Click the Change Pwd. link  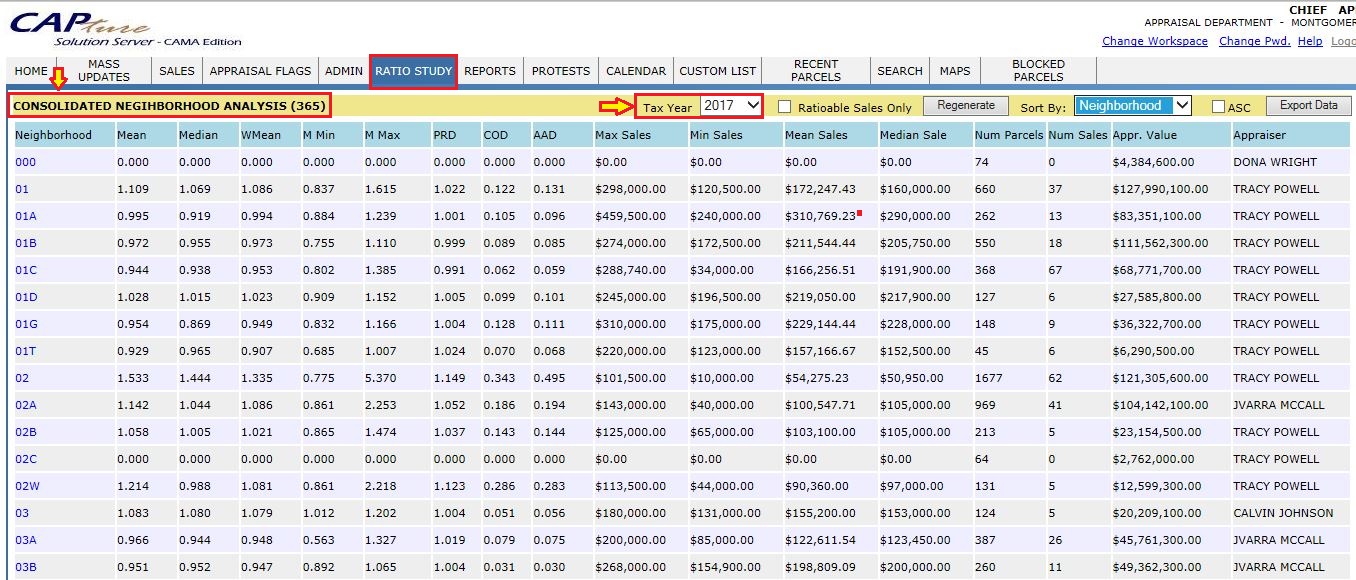[1254, 41]
